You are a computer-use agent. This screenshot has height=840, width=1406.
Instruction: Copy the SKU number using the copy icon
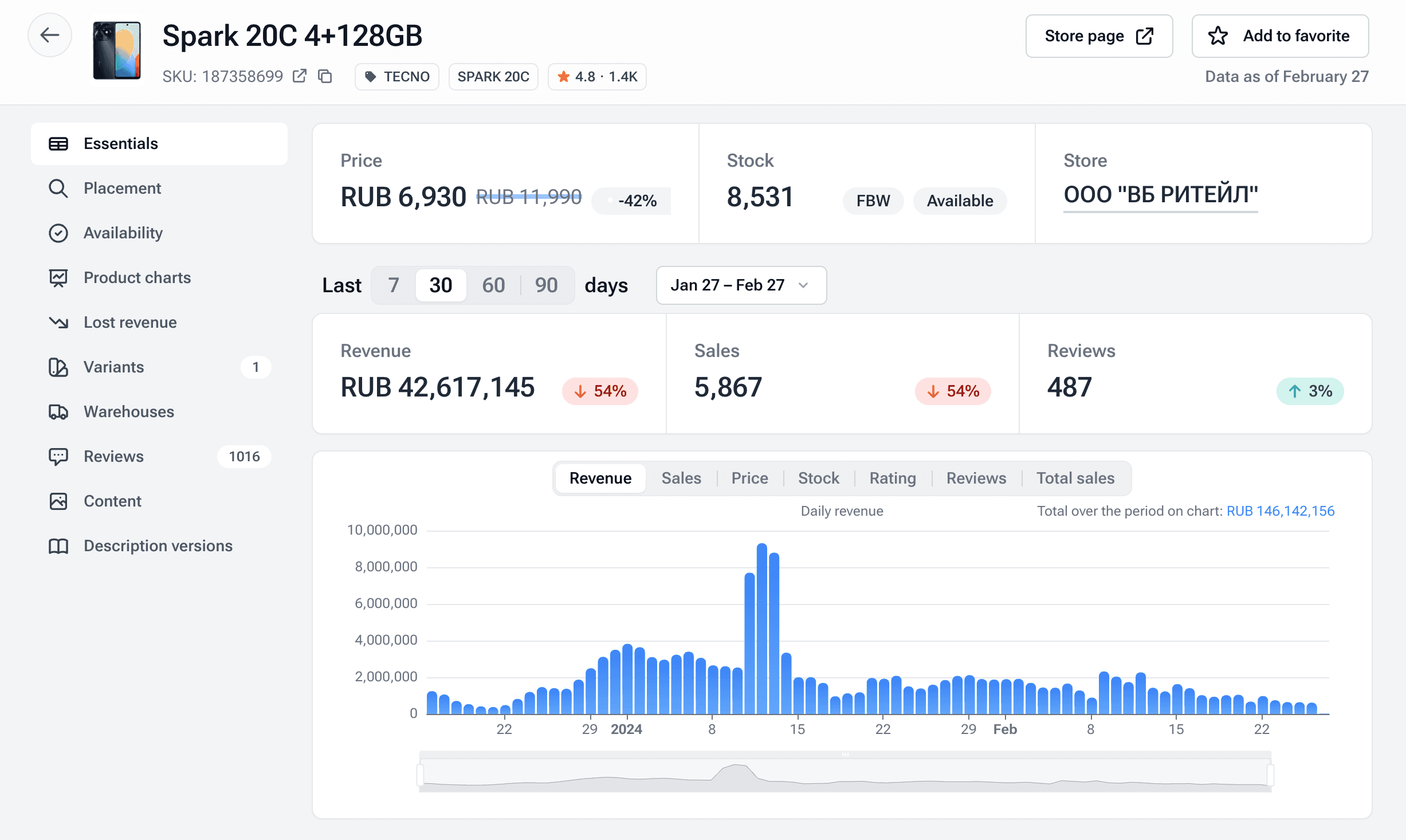325,76
